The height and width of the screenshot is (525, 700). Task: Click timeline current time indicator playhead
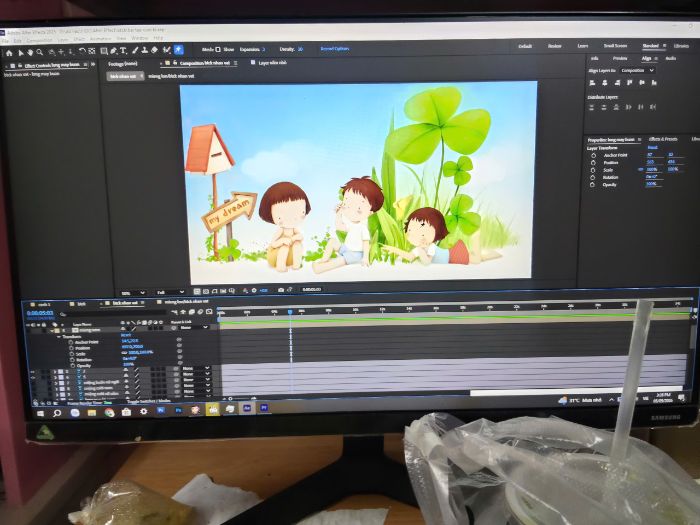[290, 312]
